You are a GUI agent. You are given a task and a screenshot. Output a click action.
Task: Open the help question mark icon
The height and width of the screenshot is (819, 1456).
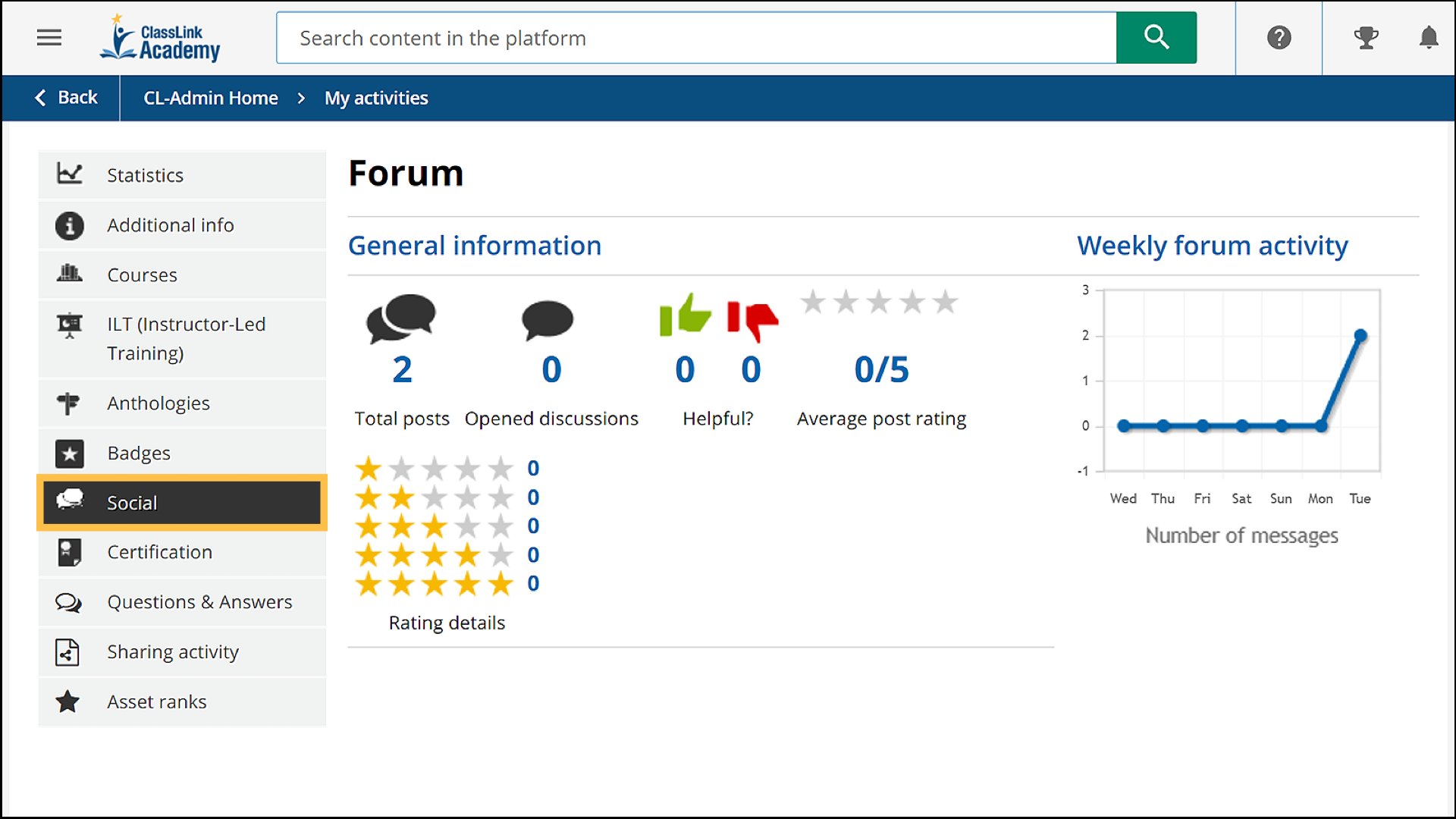tap(1279, 37)
